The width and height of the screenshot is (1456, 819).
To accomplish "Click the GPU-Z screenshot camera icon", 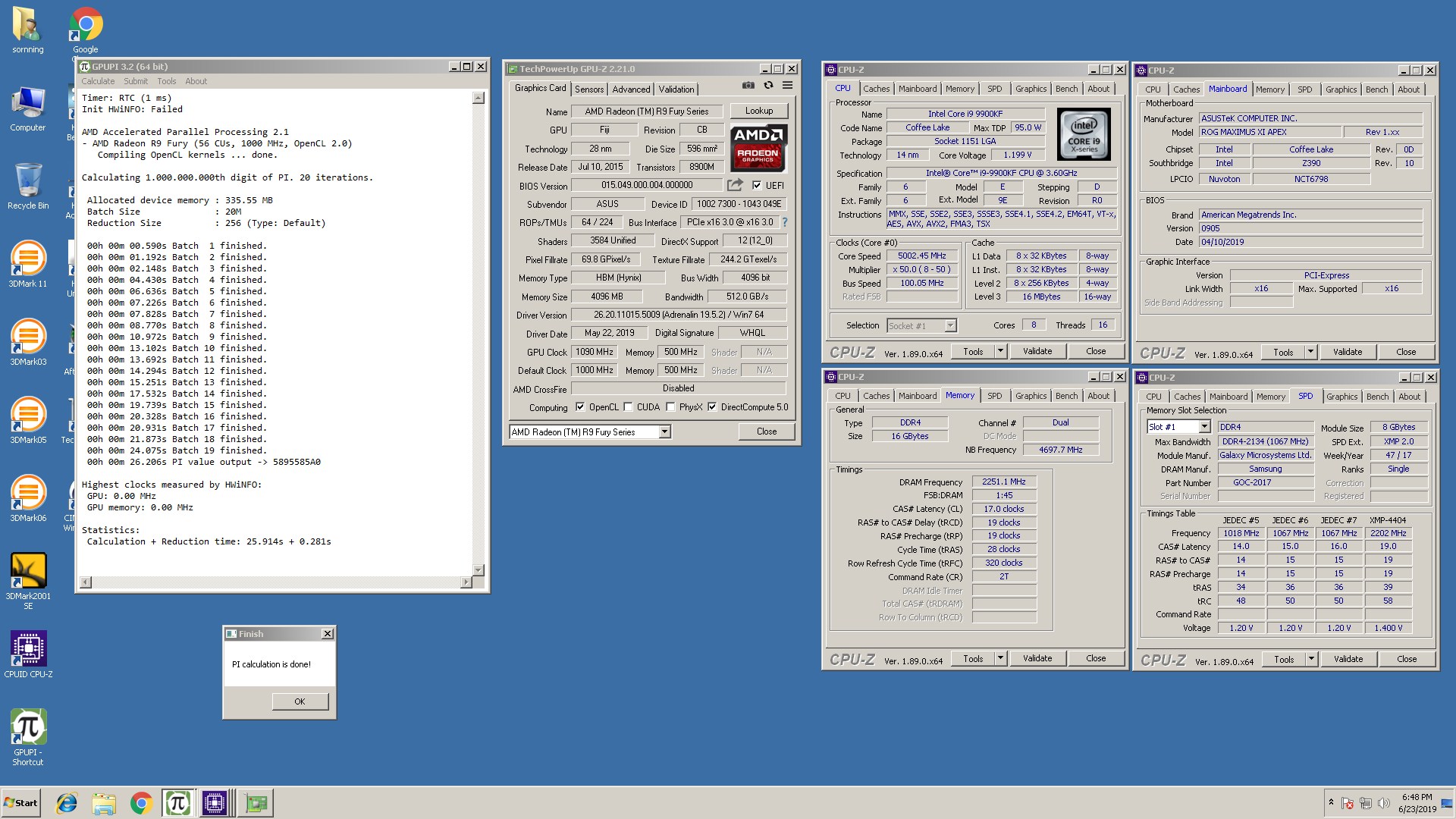I will [x=748, y=86].
